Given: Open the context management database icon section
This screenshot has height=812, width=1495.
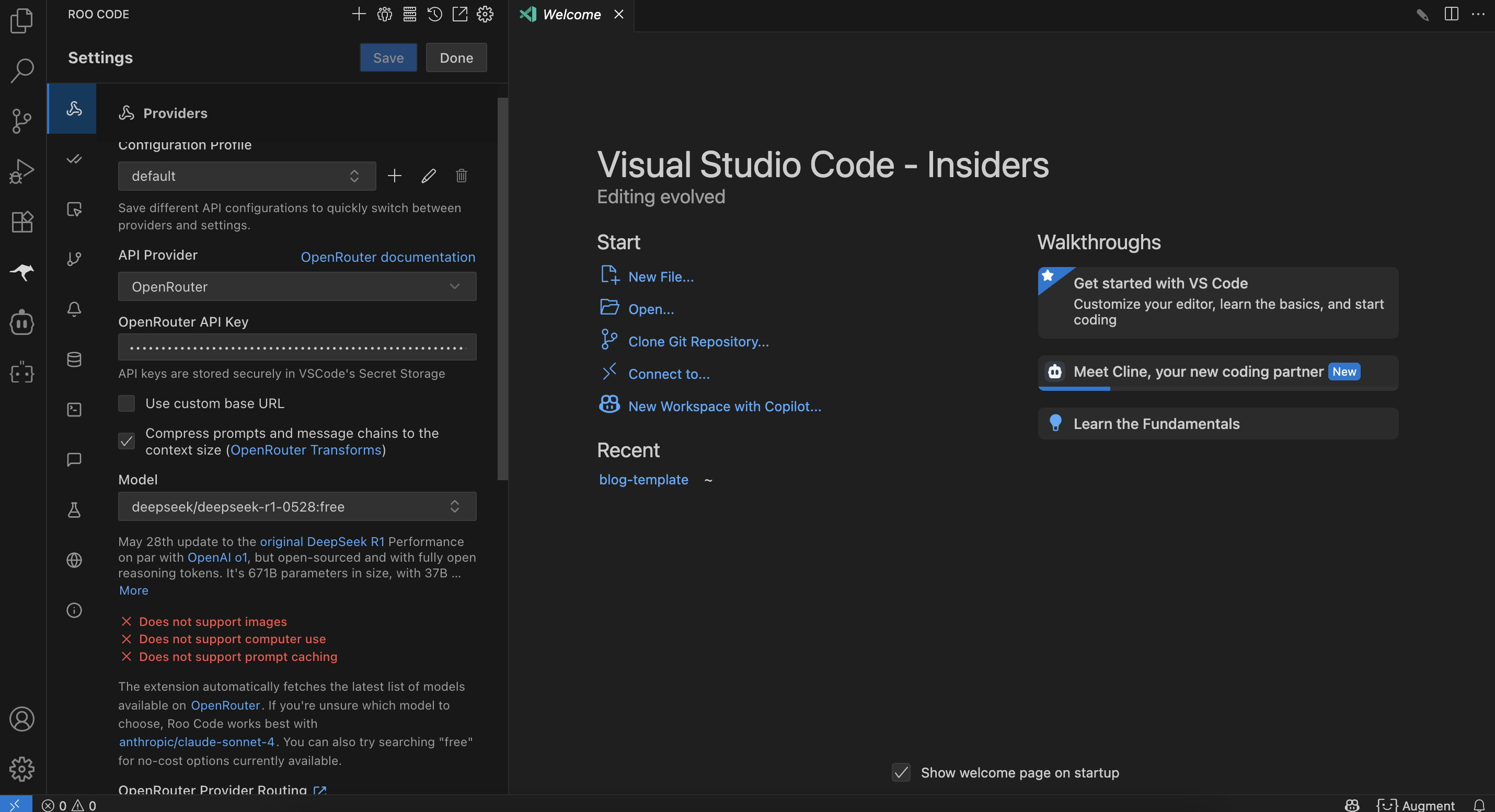Looking at the screenshot, I should click(x=74, y=359).
